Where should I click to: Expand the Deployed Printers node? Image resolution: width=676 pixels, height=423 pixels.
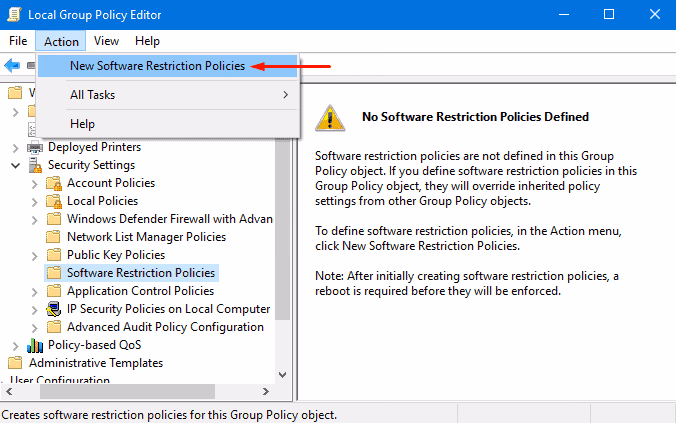coord(16,148)
